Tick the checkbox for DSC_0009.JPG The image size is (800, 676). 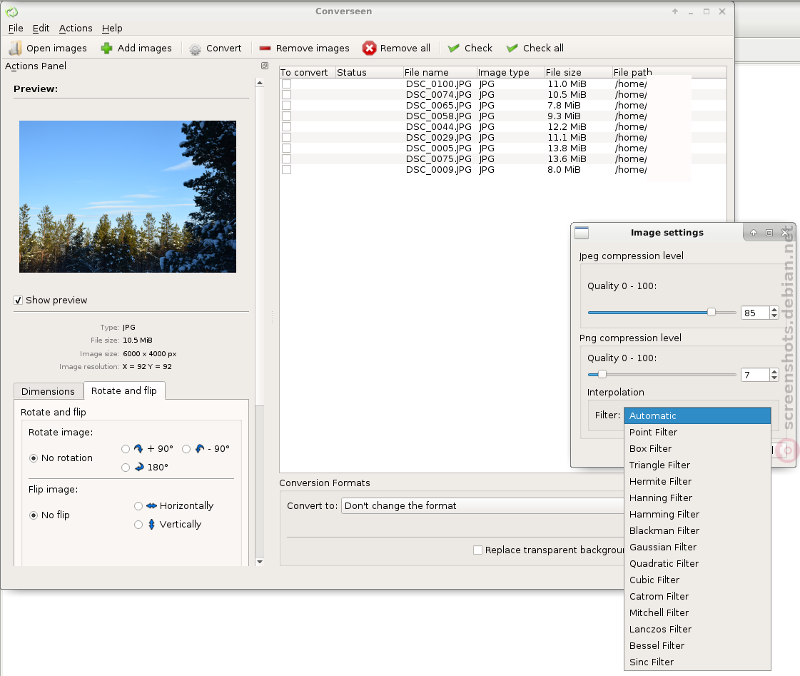(x=287, y=169)
